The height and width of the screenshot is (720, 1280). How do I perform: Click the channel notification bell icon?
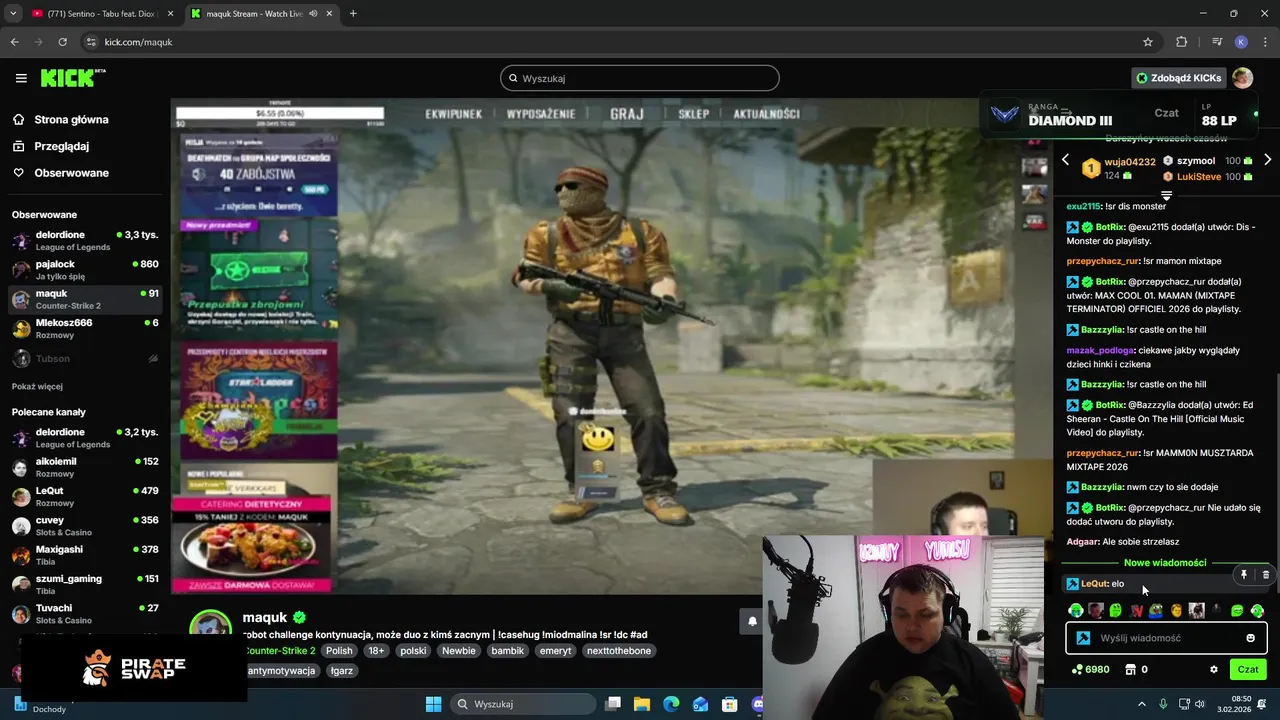click(x=752, y=621)
